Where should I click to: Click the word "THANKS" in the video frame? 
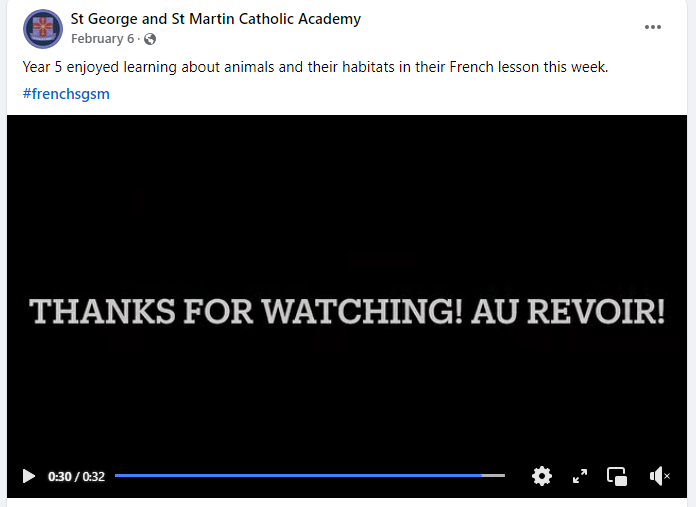pos(103,311)
